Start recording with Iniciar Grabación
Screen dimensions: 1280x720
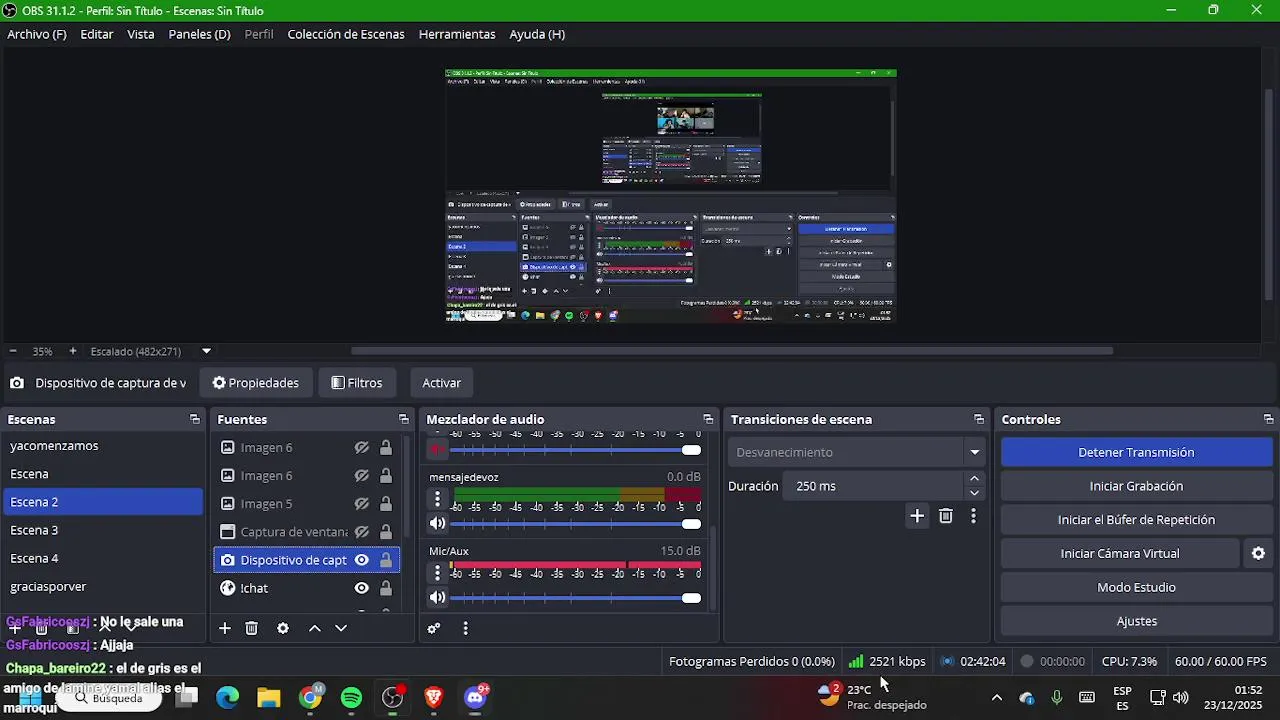pos(1136,486)
